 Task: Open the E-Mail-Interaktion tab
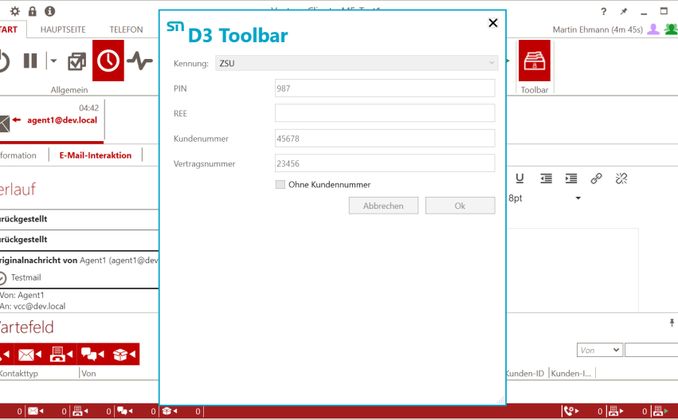point(94,155)
